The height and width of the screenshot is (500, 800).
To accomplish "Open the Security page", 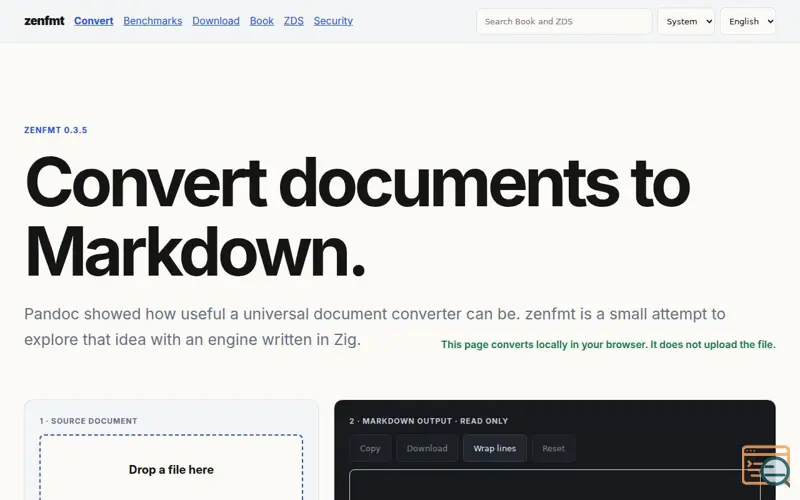I will (x=333, y=21).
